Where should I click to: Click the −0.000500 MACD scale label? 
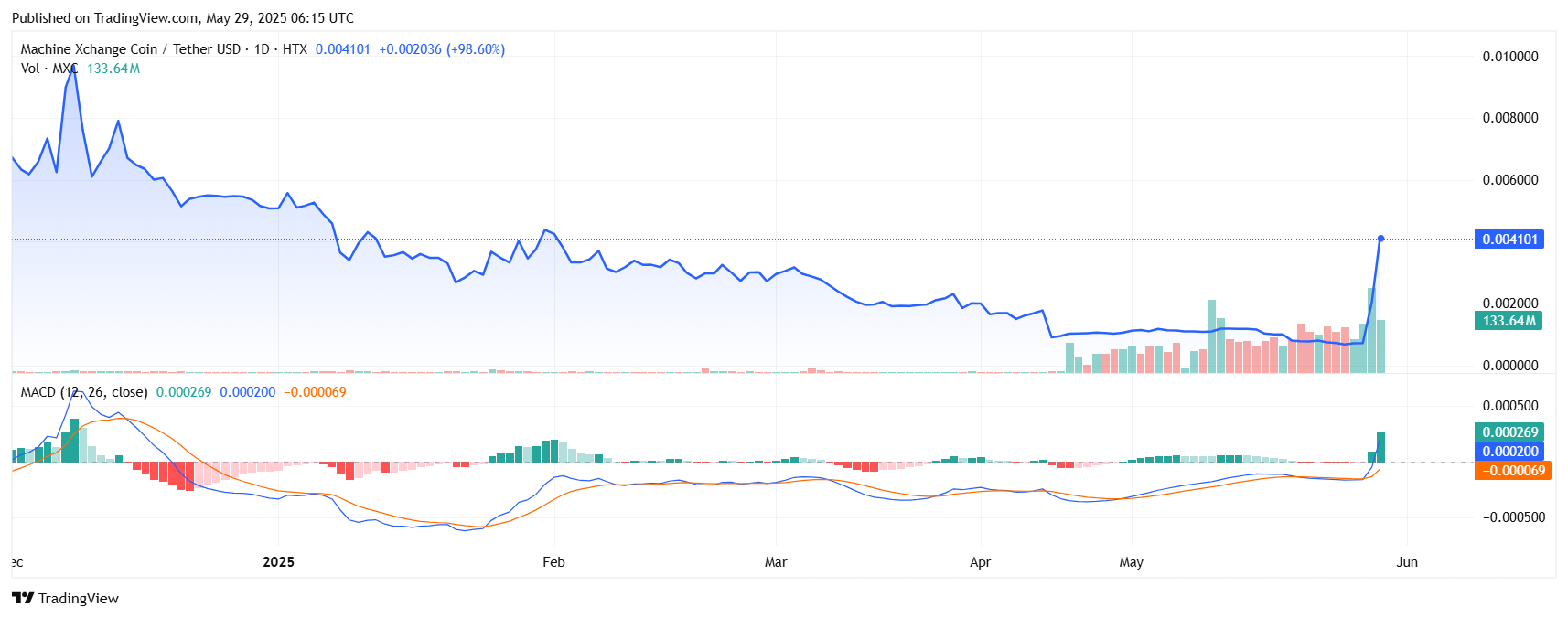pos(1510,517)
